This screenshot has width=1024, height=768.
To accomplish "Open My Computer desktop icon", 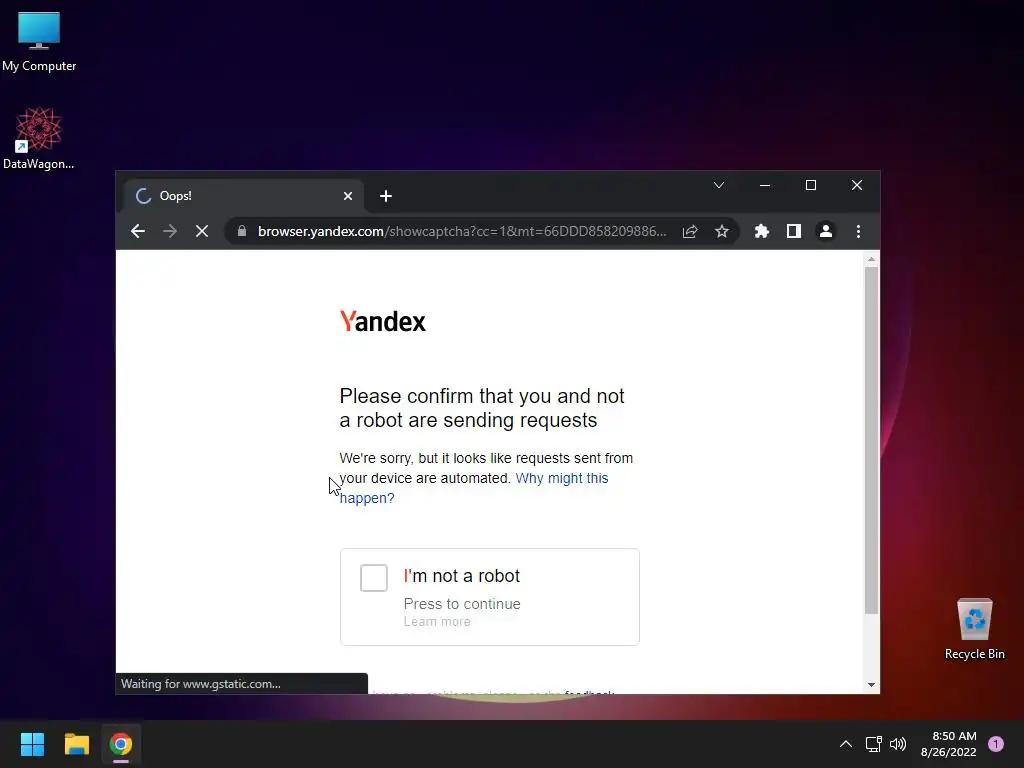I will [39, 42].
